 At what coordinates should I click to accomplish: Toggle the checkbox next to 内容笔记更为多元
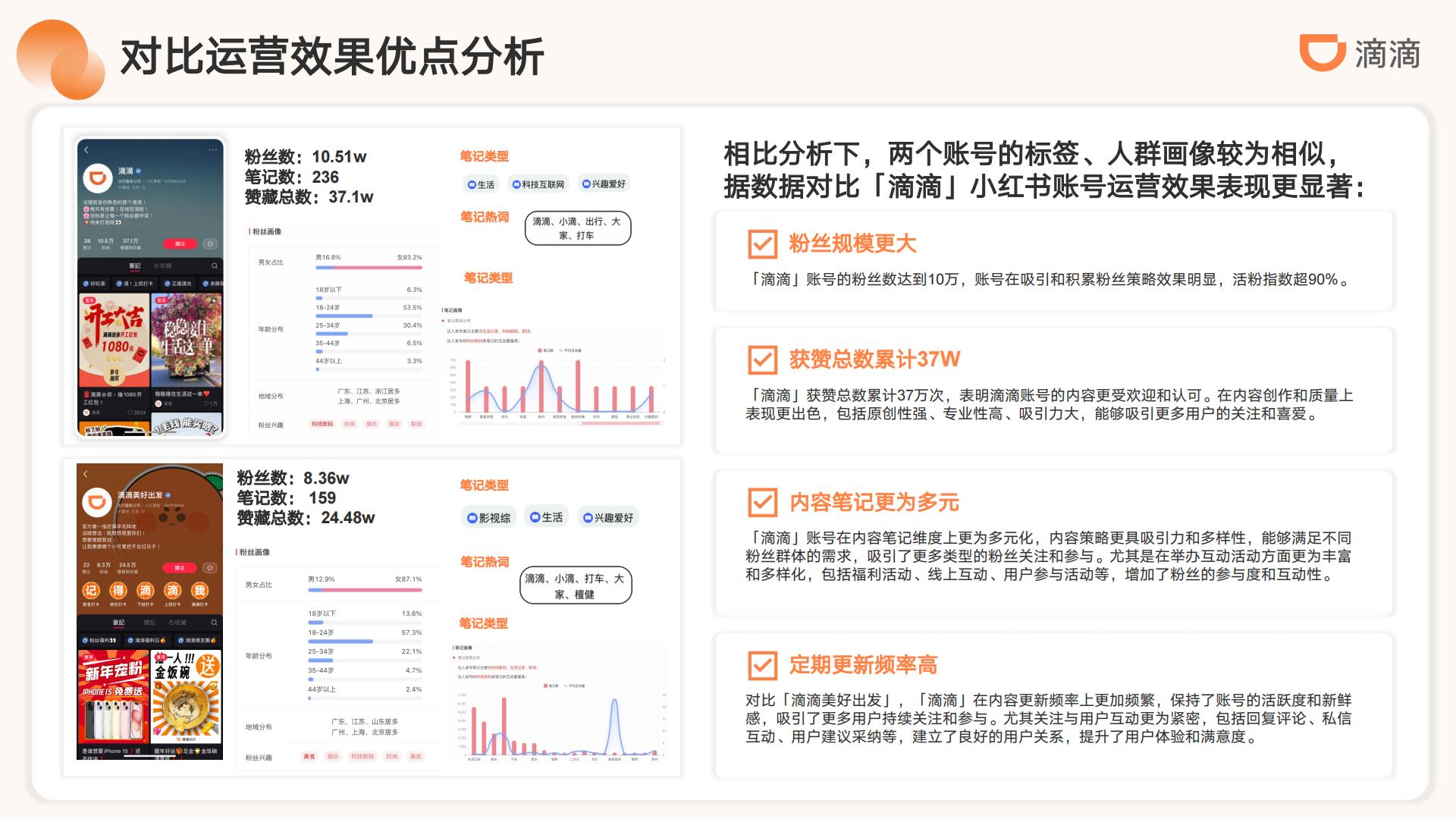tap(762, 502)
